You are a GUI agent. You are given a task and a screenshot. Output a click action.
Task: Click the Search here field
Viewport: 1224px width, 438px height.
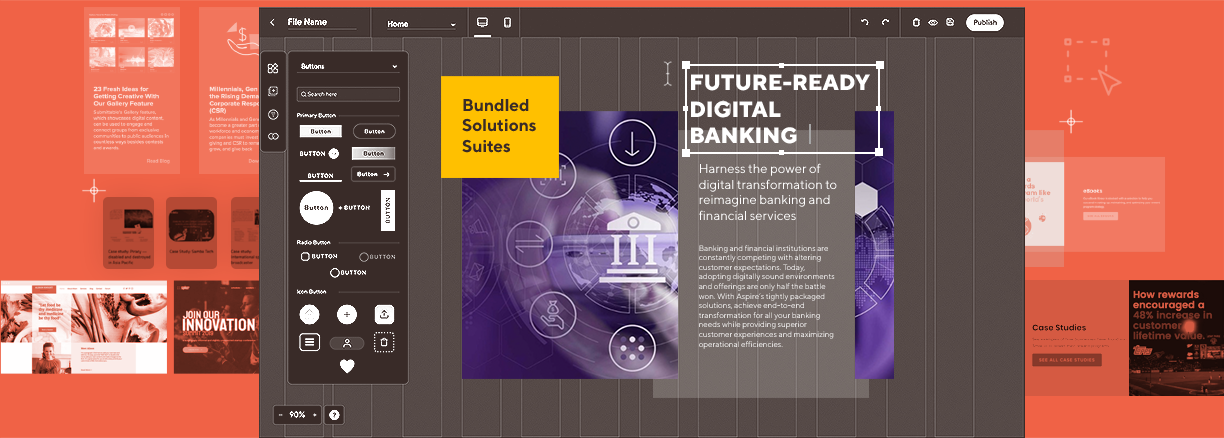click(348, 94)
